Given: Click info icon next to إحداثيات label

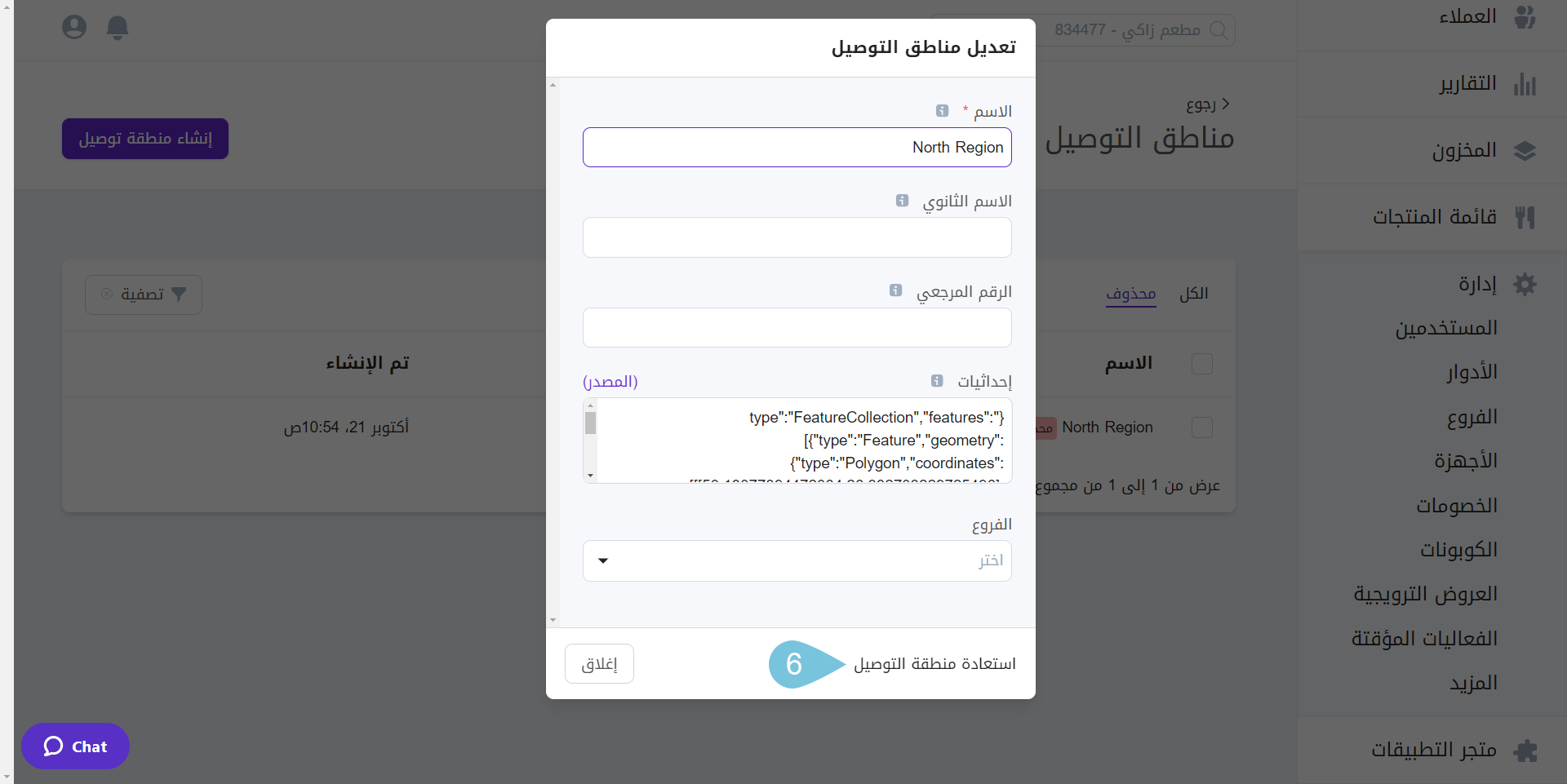Looking at the screenshot, I should [x=937, y=381].
